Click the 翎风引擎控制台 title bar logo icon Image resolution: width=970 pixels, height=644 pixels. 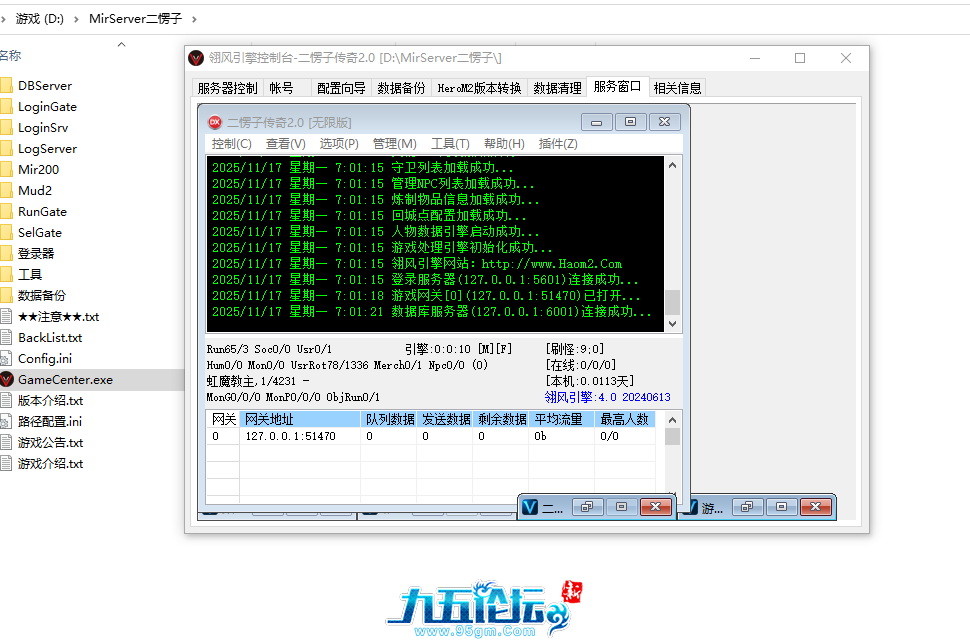click(x=196, y=58)
